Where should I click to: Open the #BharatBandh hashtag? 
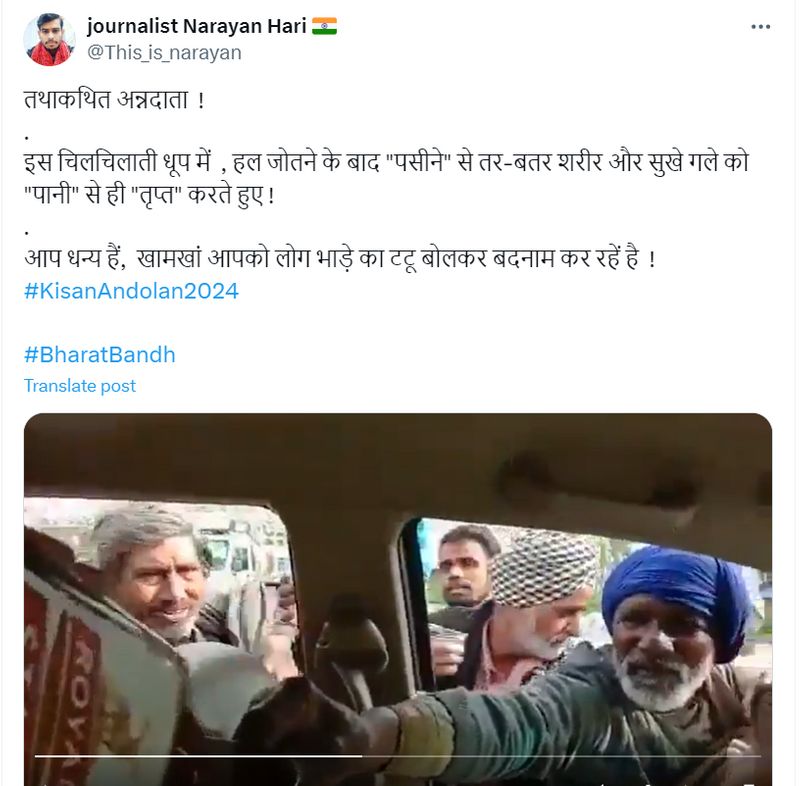coord(99,354)
